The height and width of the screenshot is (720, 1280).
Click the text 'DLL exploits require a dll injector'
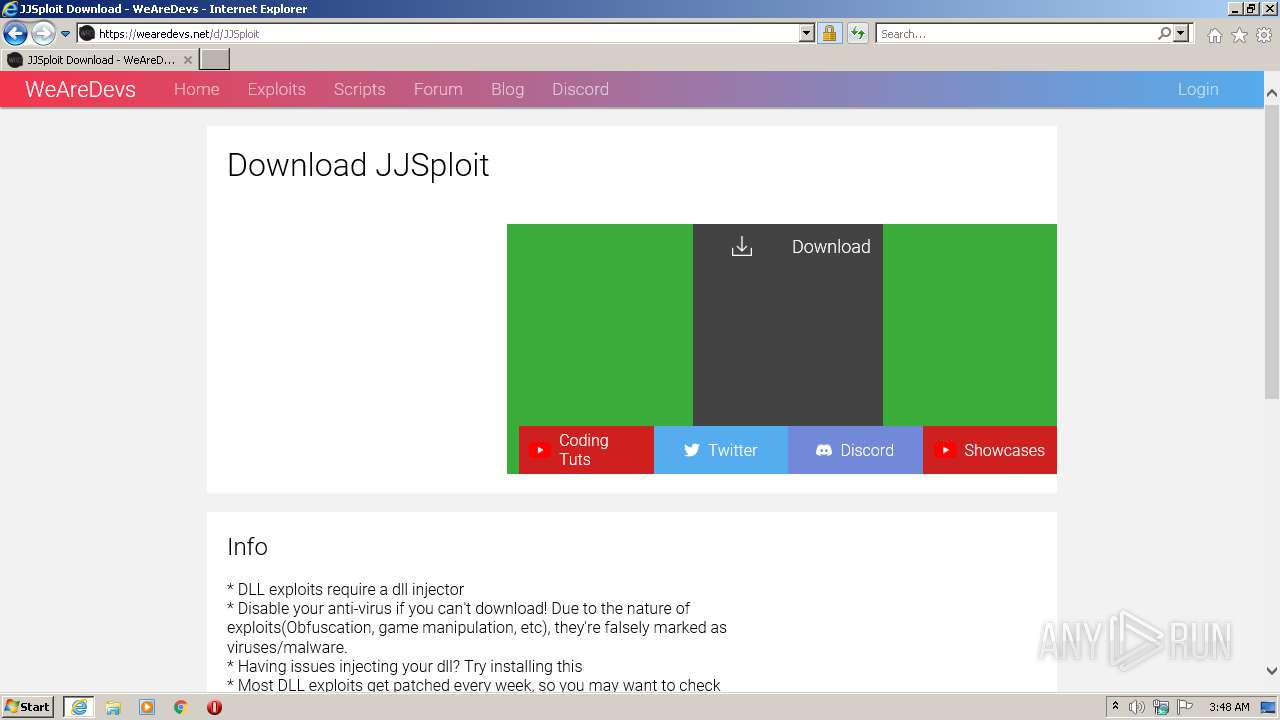coord(351,589)
